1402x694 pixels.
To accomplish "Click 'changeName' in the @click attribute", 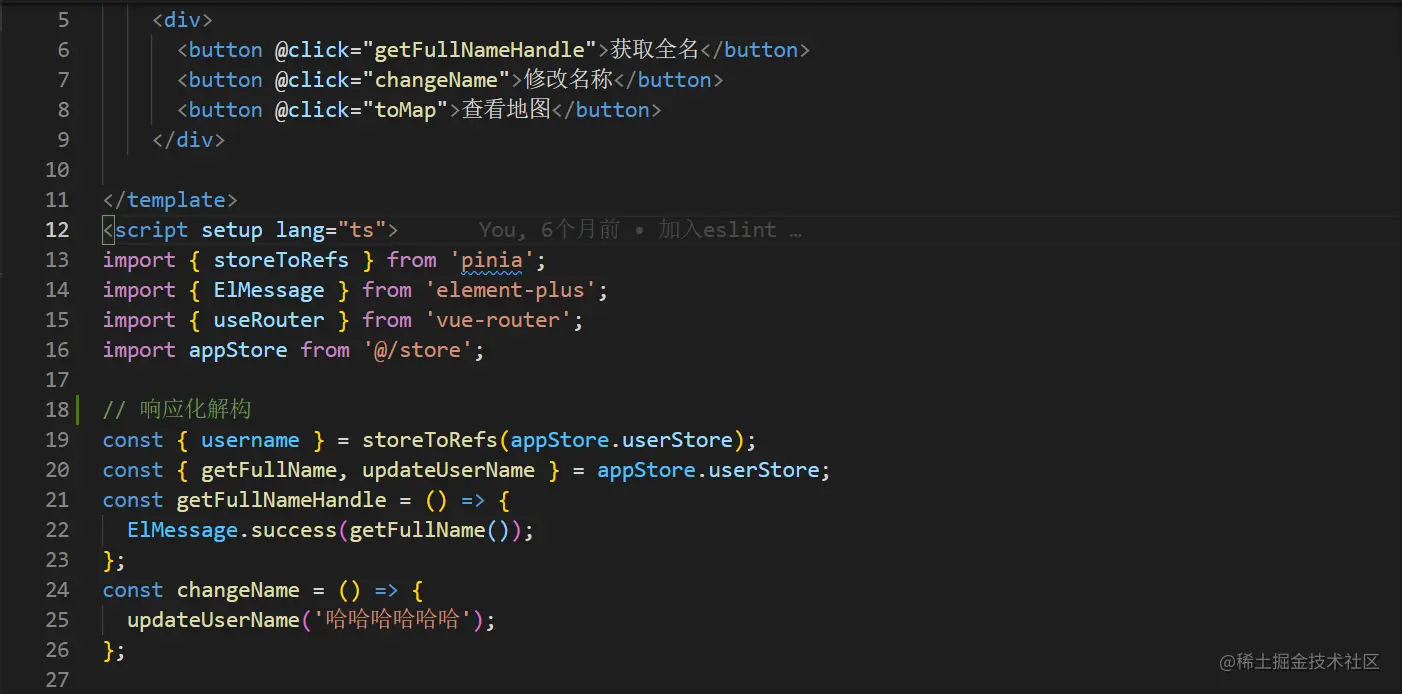I will point(436,80).
